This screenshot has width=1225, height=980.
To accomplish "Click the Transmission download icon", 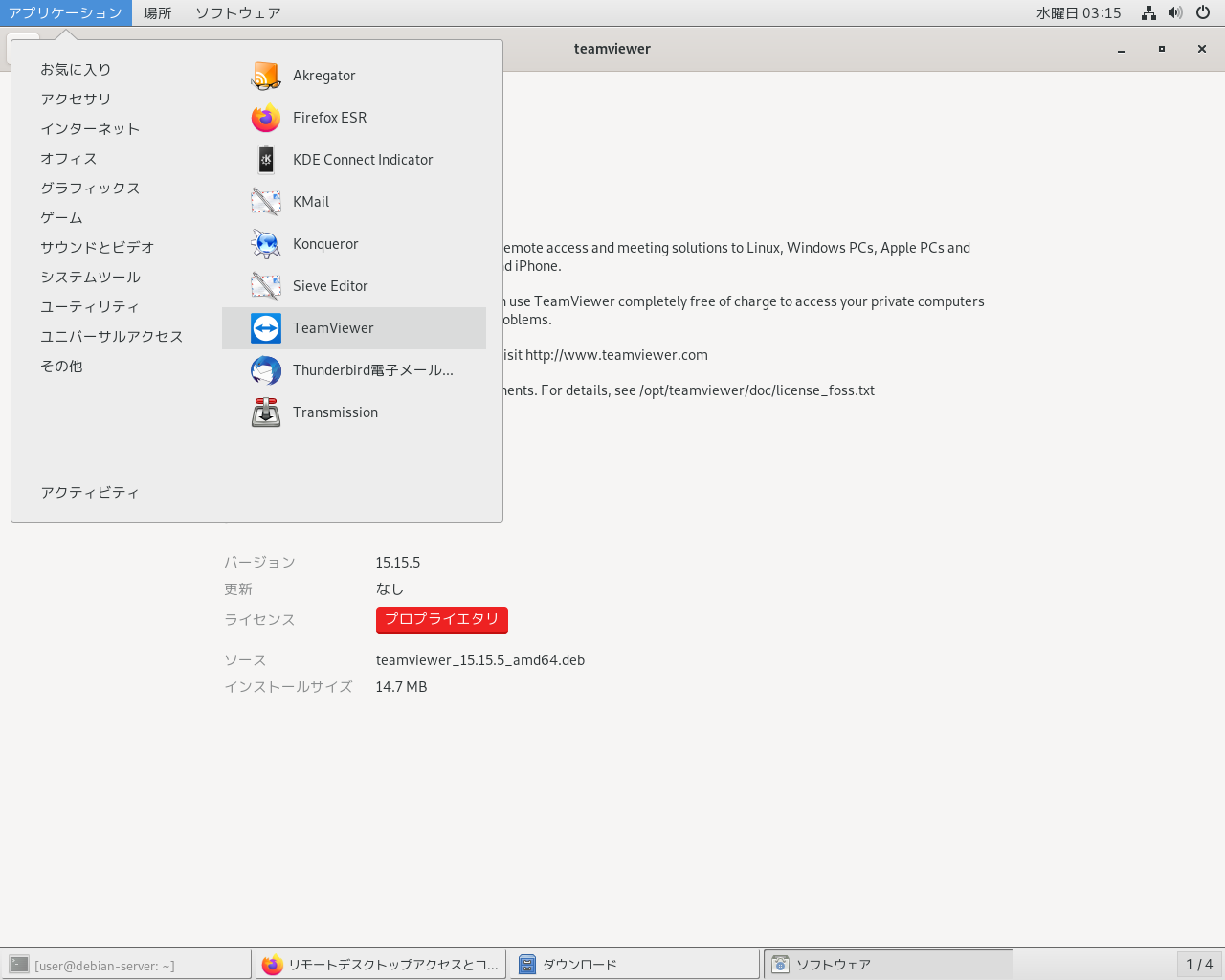I will click(x=266, y=412).
